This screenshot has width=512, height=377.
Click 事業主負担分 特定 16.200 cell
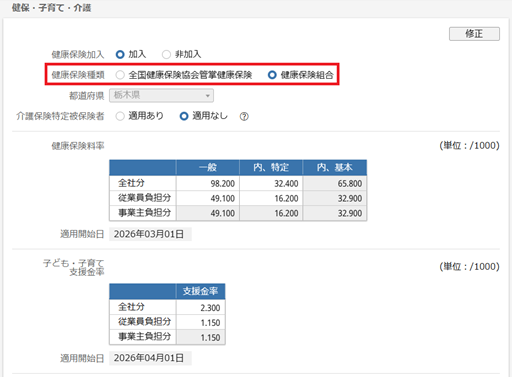click(x=271, y=213)
